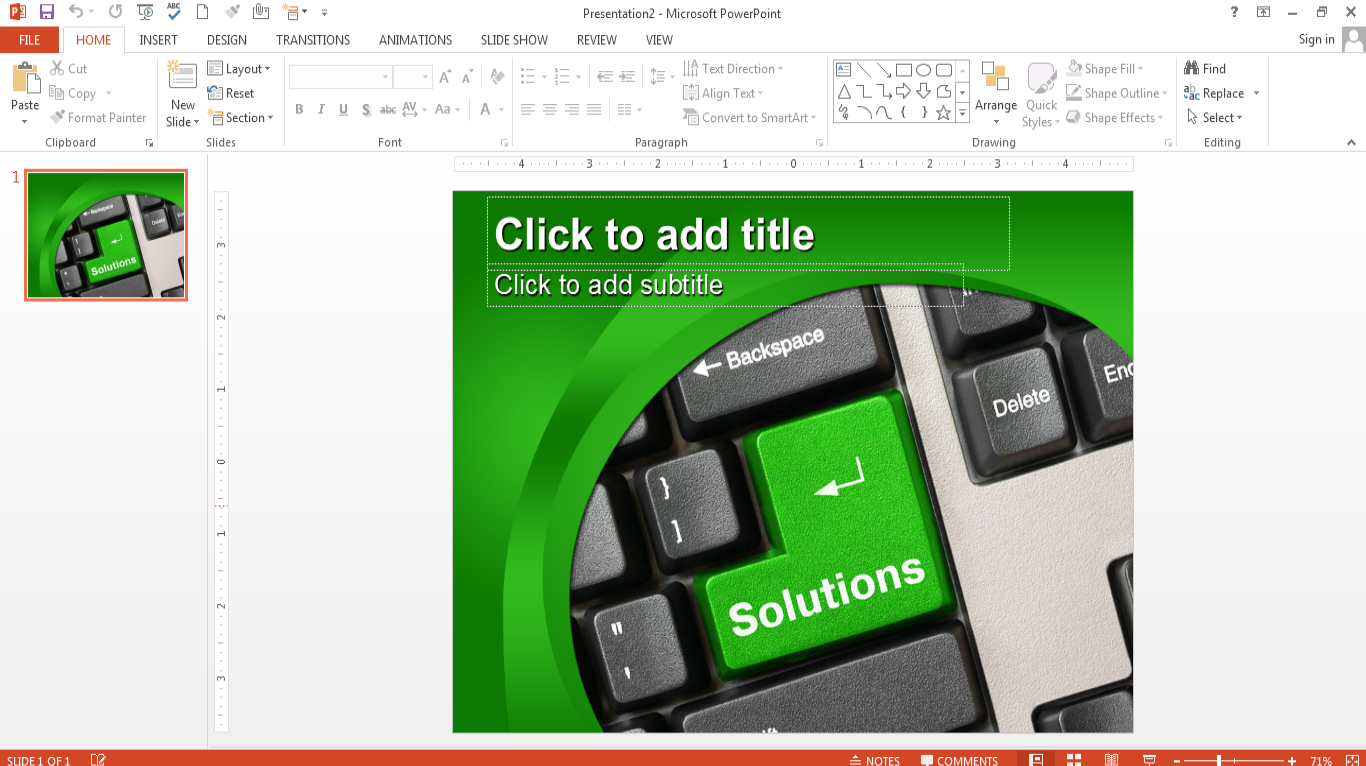Viewport: 1366px width, 766px height.
Task: Select slide 1 thumbnail
Action: 106,235
